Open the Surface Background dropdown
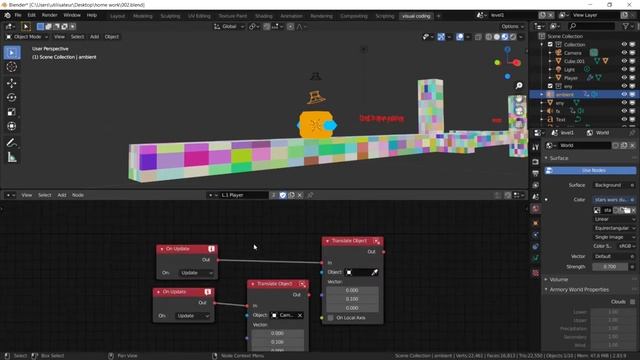This screenshot has width=640, height=360. pos(613,185)
